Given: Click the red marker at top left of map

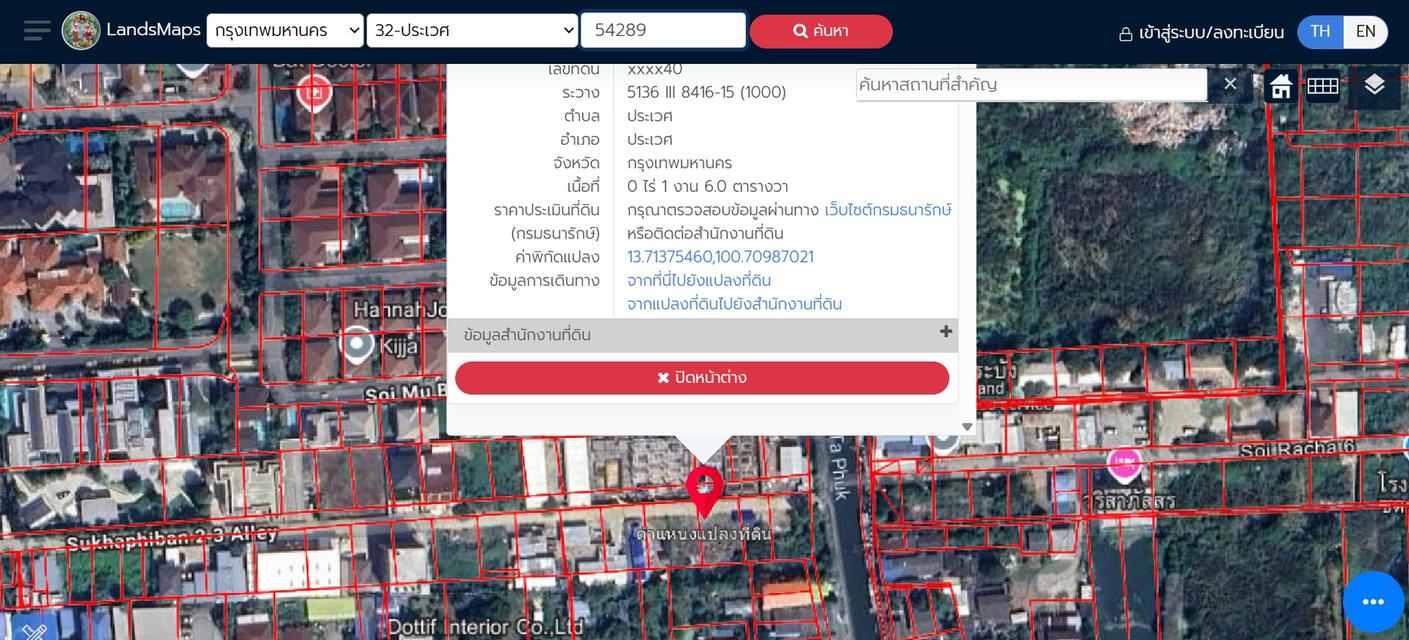Looking at the screenshot, I should tap(315, 93).
